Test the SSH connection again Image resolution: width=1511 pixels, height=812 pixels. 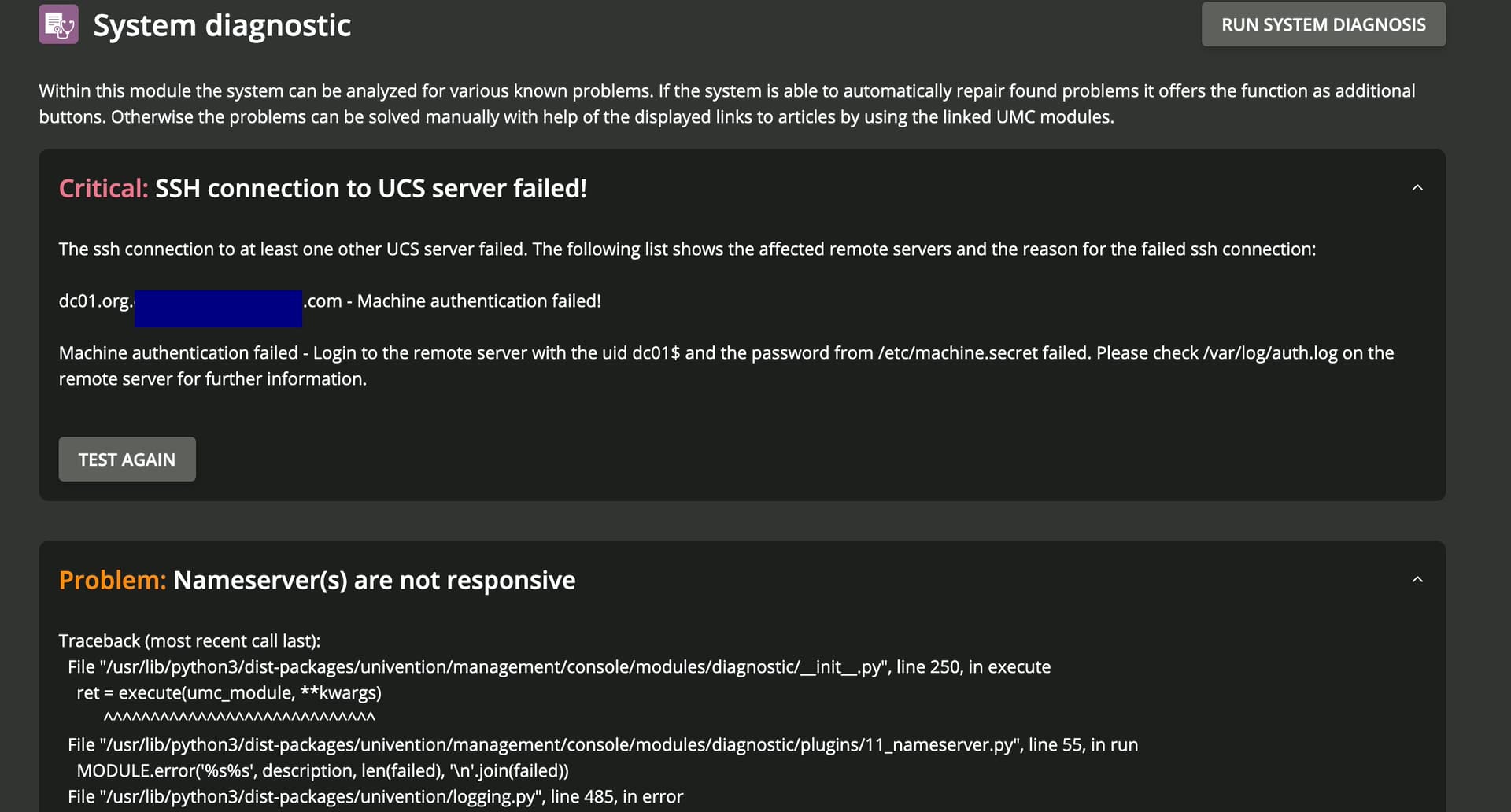point(127,460)
